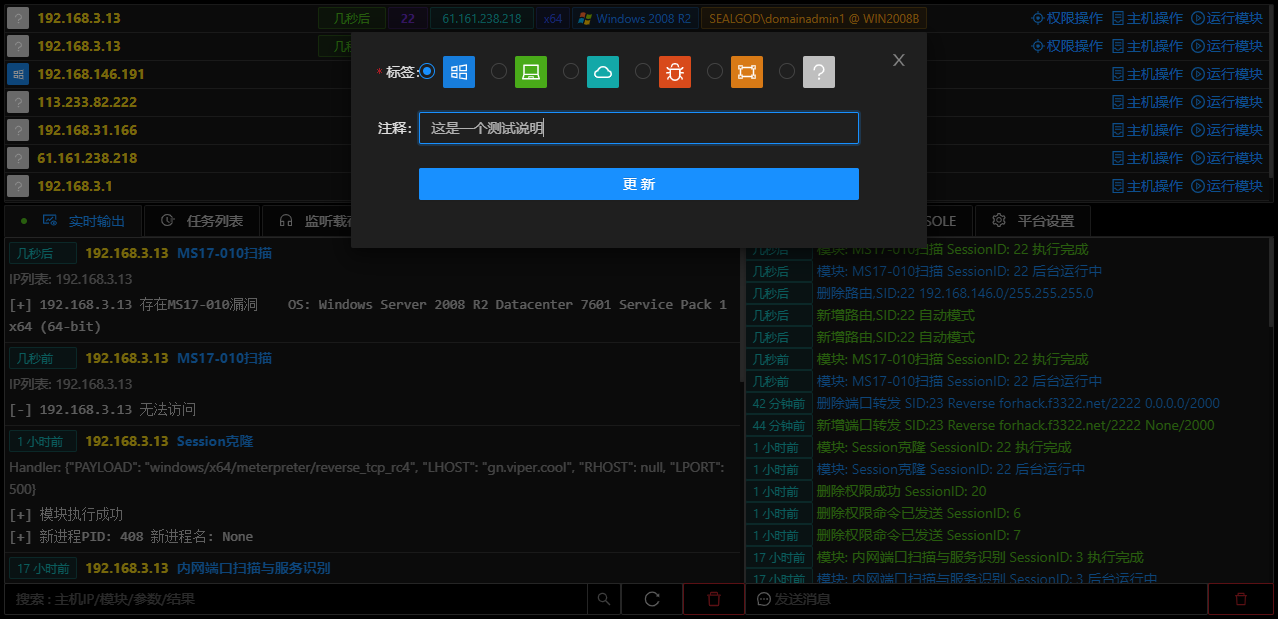Select radio button beside laptop tag
This screenshot has width=1278, height=619.
pyautogui.click(x=499, y=71)
